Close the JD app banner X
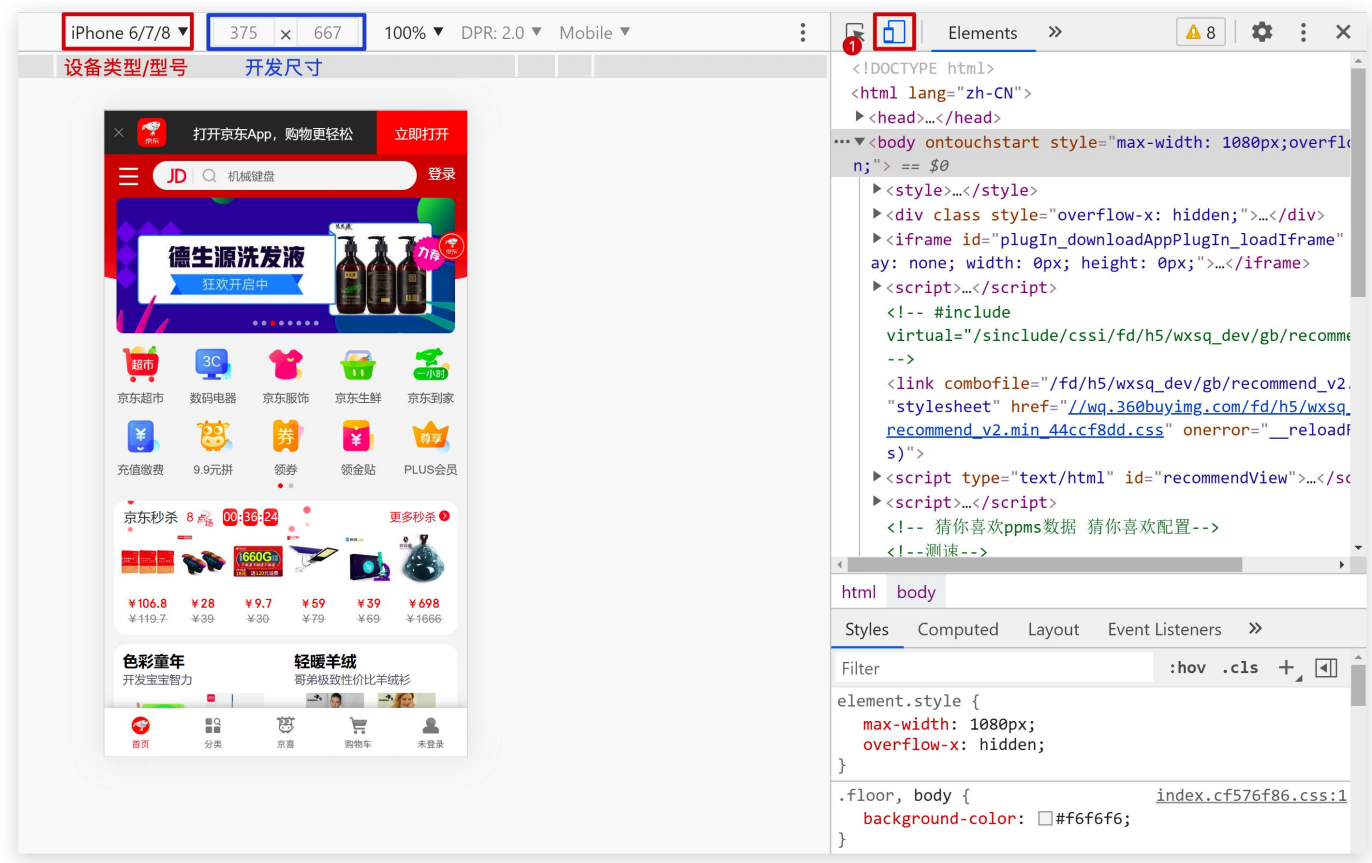1372x863 pixels. [x=119, y=133]
